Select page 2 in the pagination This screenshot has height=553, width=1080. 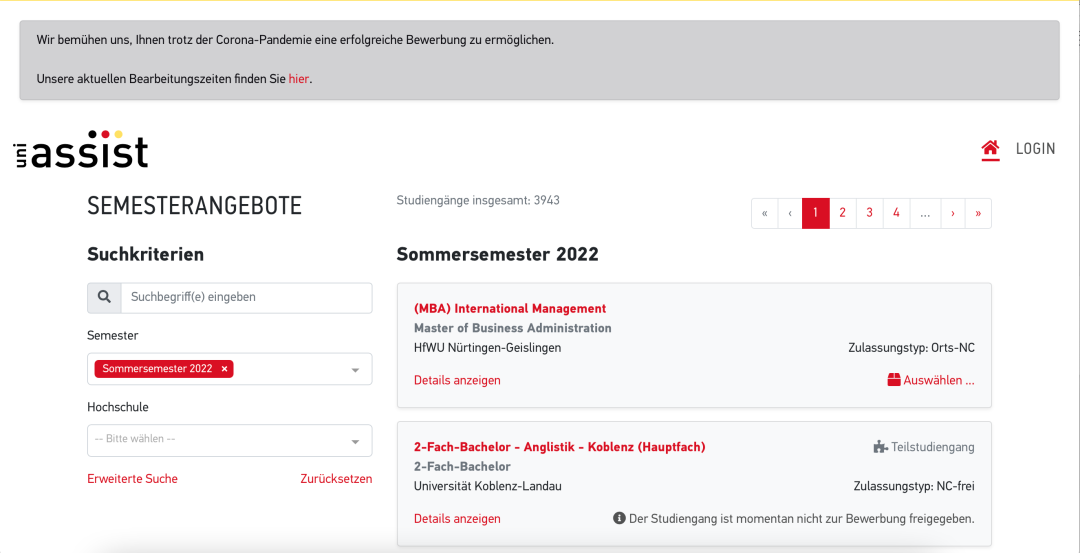(842, 213)
